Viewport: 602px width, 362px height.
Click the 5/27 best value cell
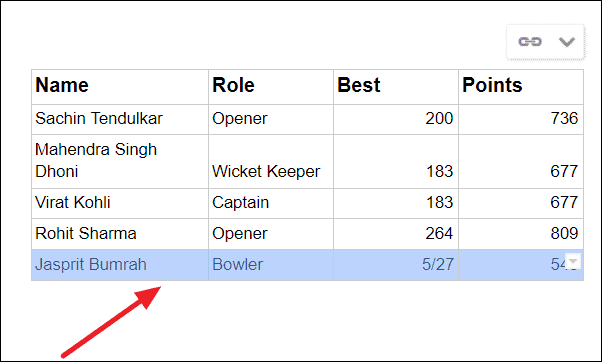(396, 265)
